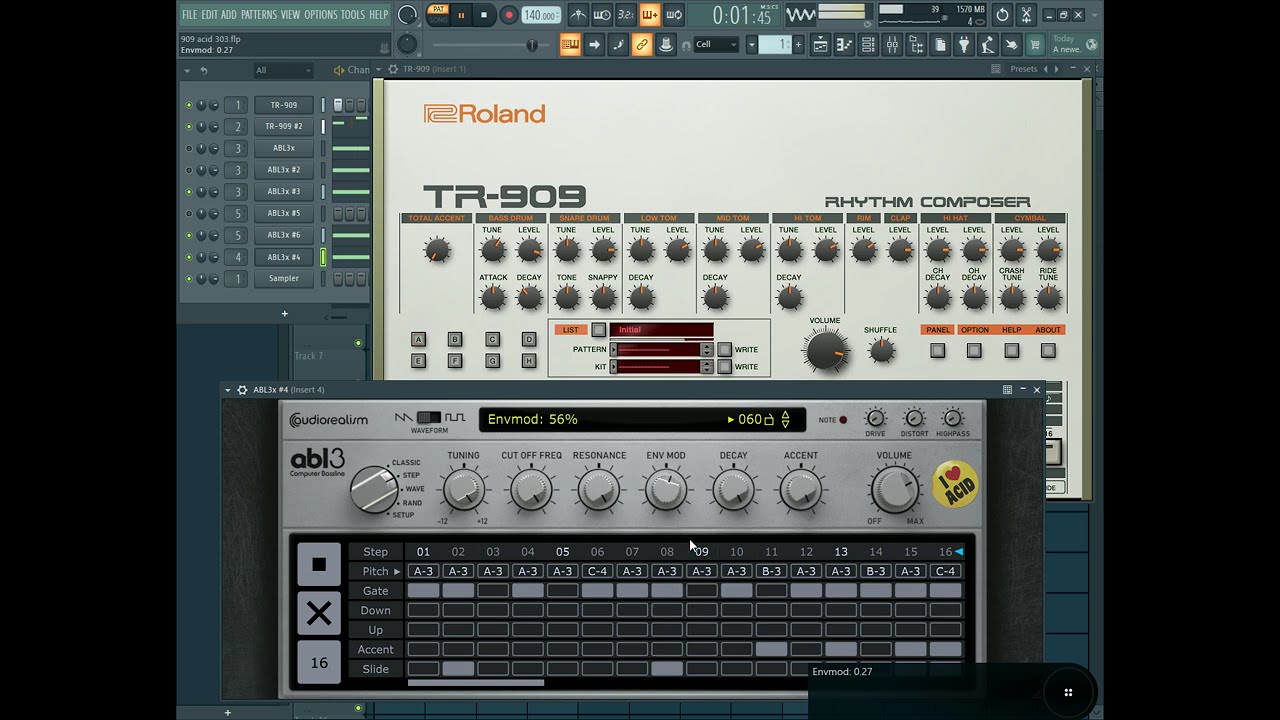Viewport: 1280px width, 720px height.
Task: Open the mixer window icon
Action: click(x=892, y=44)
